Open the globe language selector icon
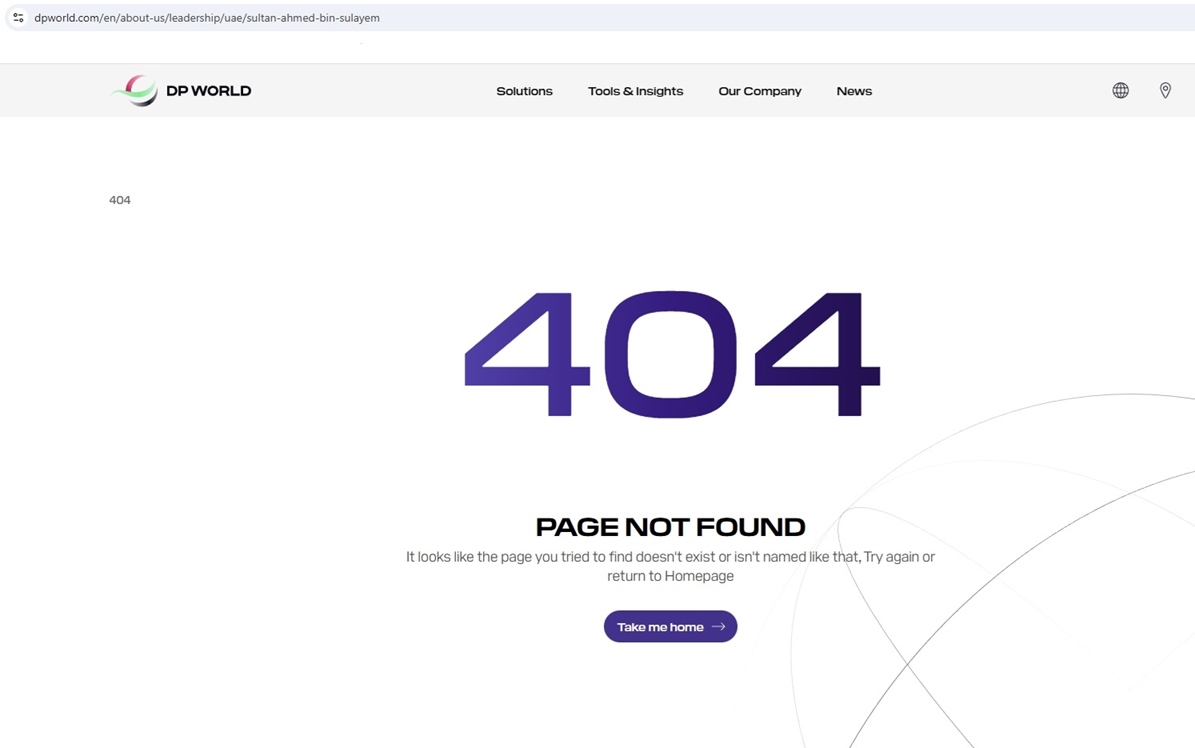Image resolution: width=1195 pixels, height=748 pixels. tap(1120, 91)
